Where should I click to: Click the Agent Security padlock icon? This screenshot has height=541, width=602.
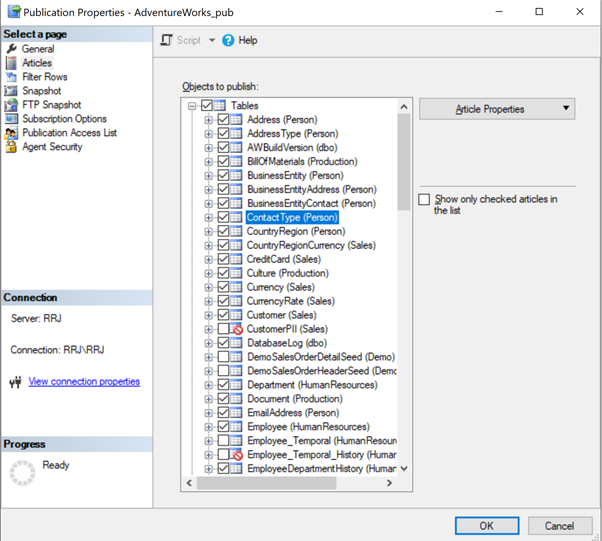click(11, 147)
